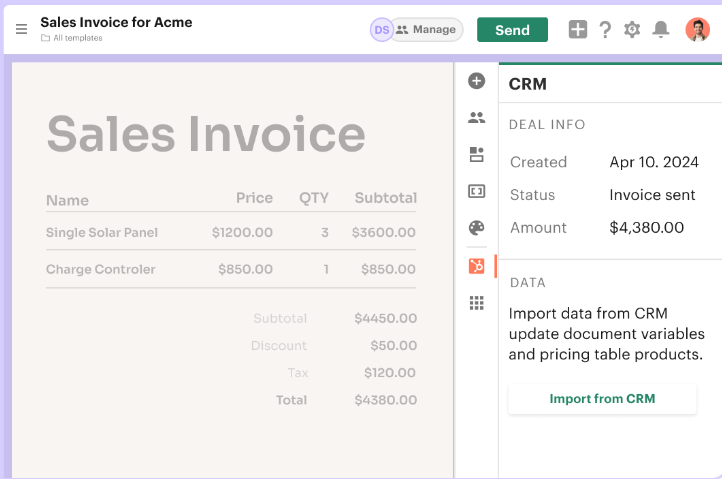Image resolution: width=722 pixels, height=479 pixels.
Task: Select the HubSpot CRM icon
Action: tap(477, 266)
